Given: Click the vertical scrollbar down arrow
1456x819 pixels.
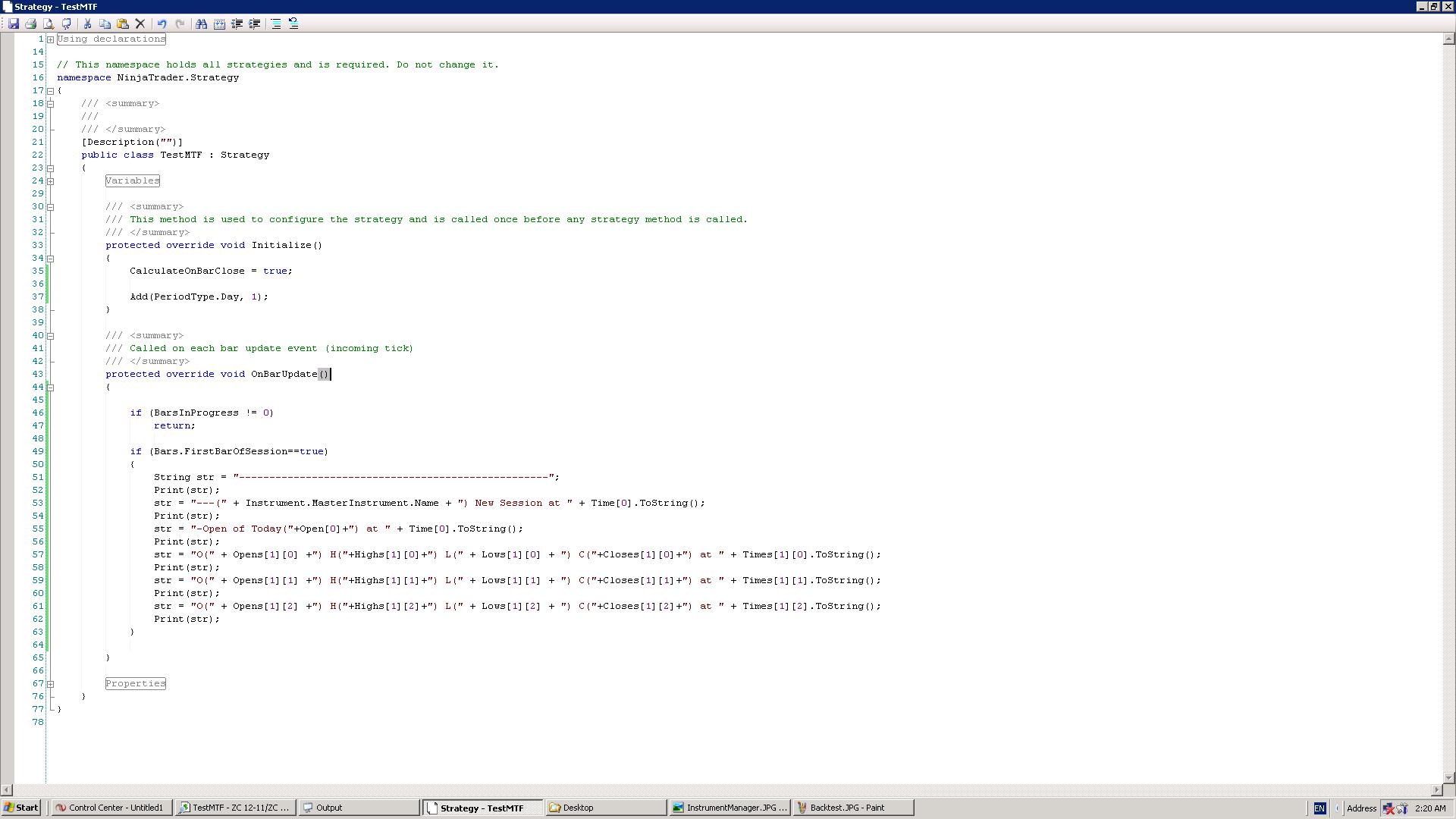Looking at the screenshot, I should click(1449, 777).
